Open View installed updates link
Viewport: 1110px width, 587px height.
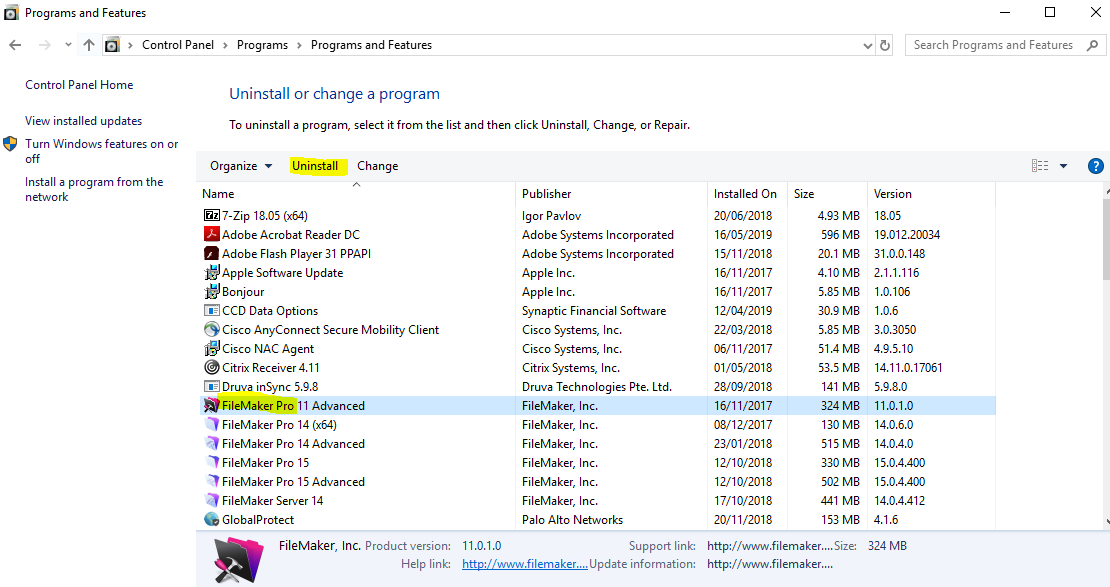[x=84, y=121]
